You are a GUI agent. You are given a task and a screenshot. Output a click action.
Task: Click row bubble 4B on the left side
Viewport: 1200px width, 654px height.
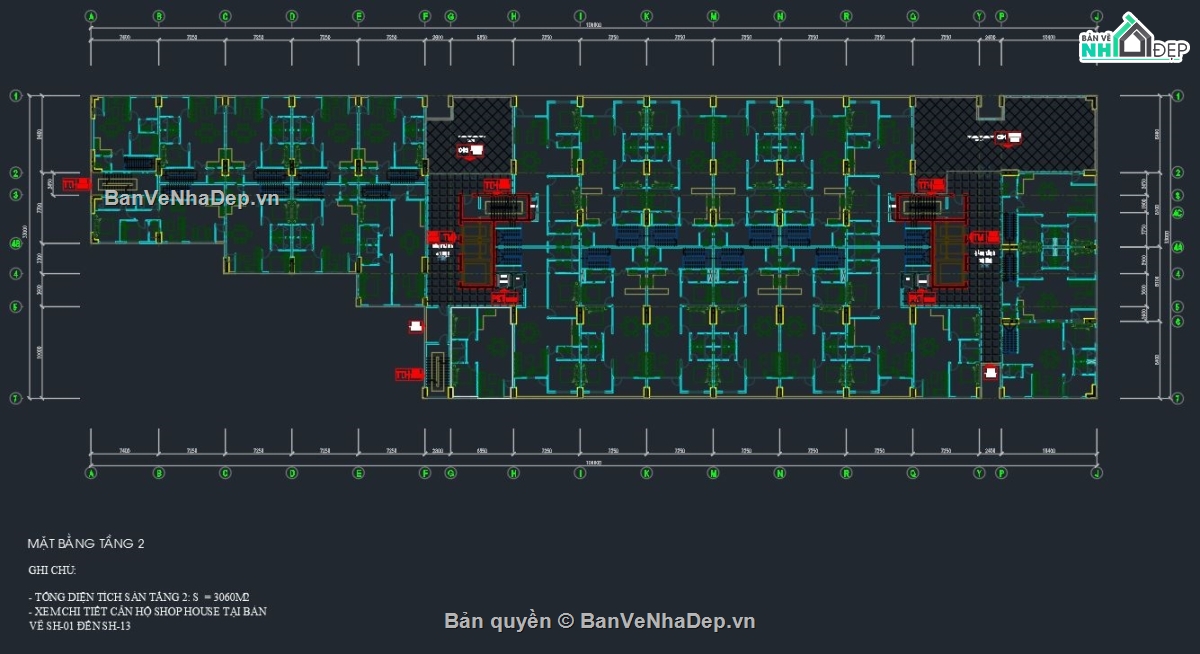pos(16,243)
